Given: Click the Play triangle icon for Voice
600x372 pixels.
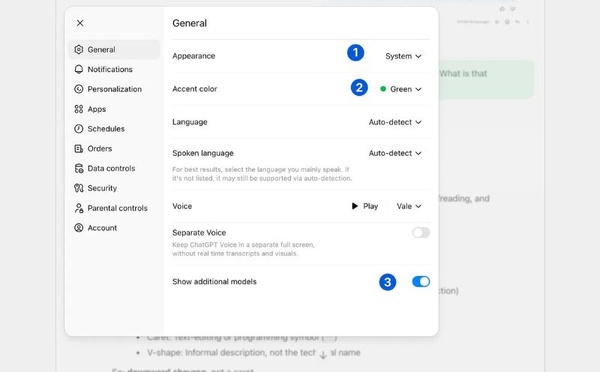Looking at the screenshot, I should pyautogui.click(x=355, y=206).
